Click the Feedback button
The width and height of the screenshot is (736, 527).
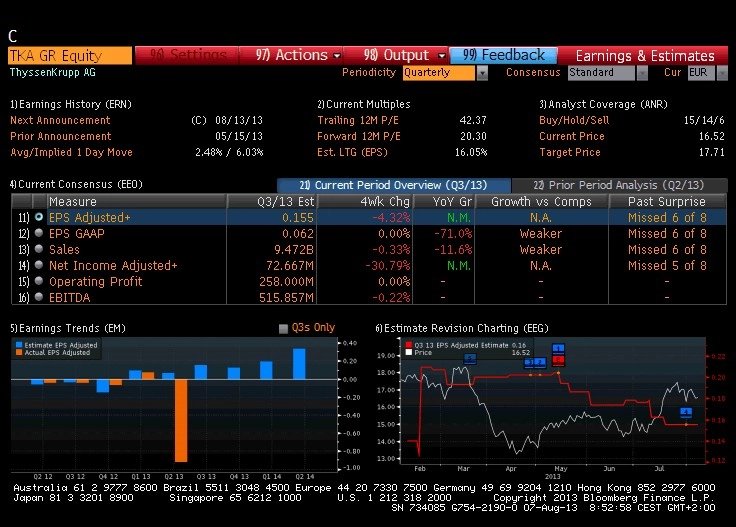504,55
